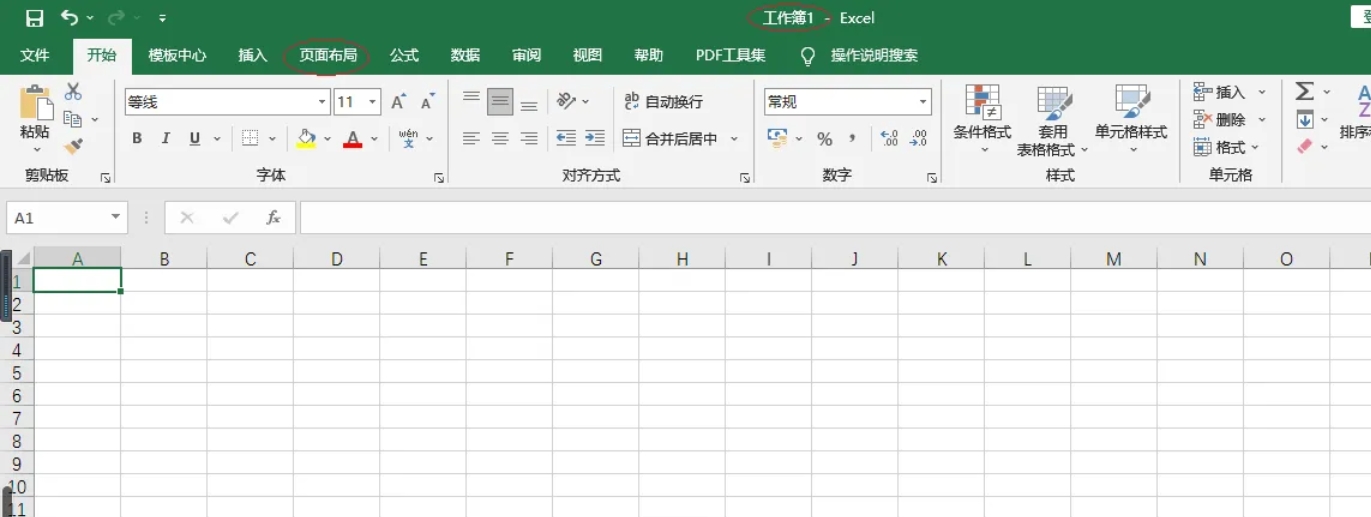Image resolution: width=1371 pixels, height=517 pixels.
Task: Go to the 数据 tab
Action: pos(465,55)
